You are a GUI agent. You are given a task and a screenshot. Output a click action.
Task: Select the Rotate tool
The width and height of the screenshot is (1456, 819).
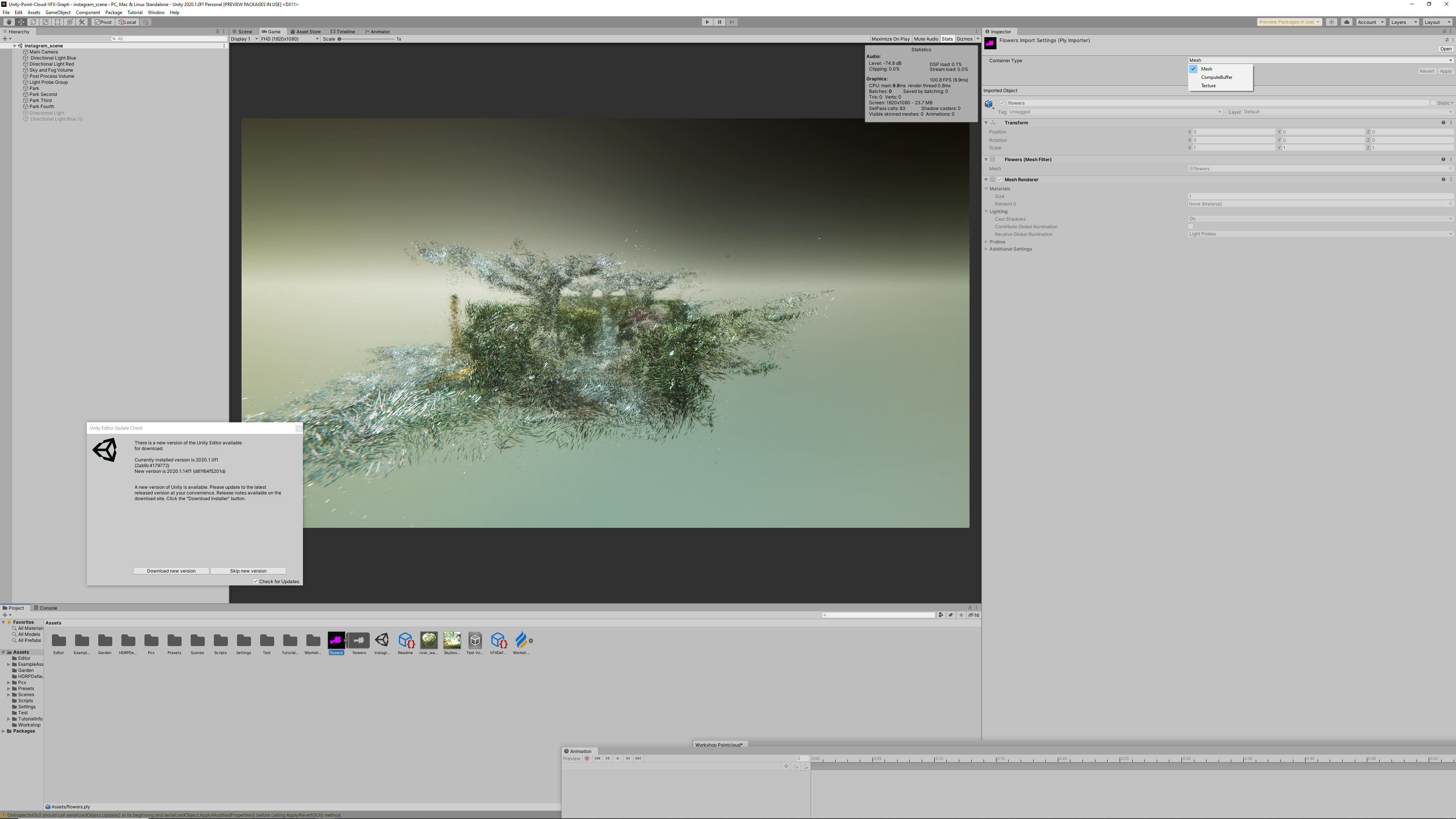click(x=33, y=22)
